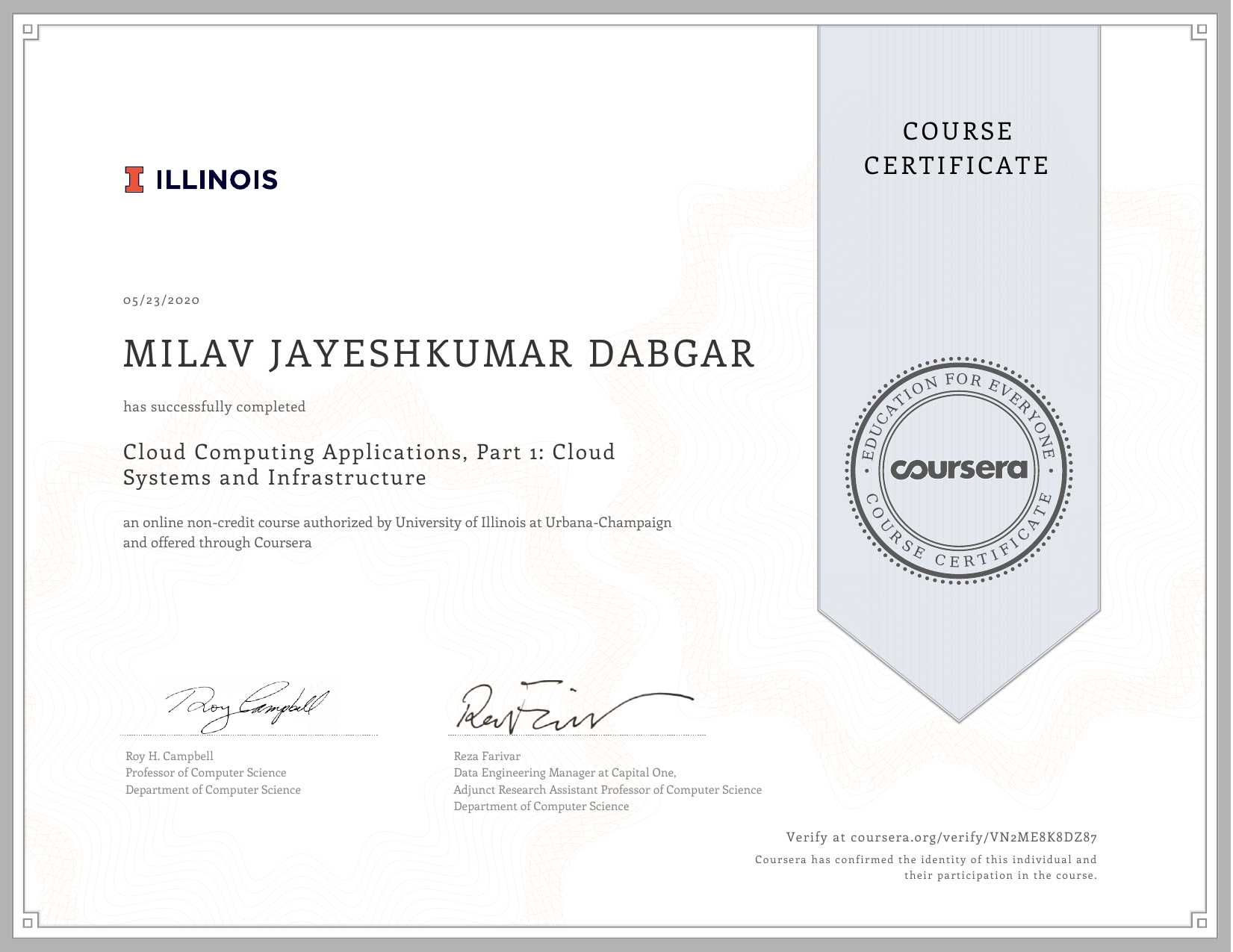Open the coursera.org/verify verification link
This screenshot has width=1233, height=952.
(x=973, y=837)
